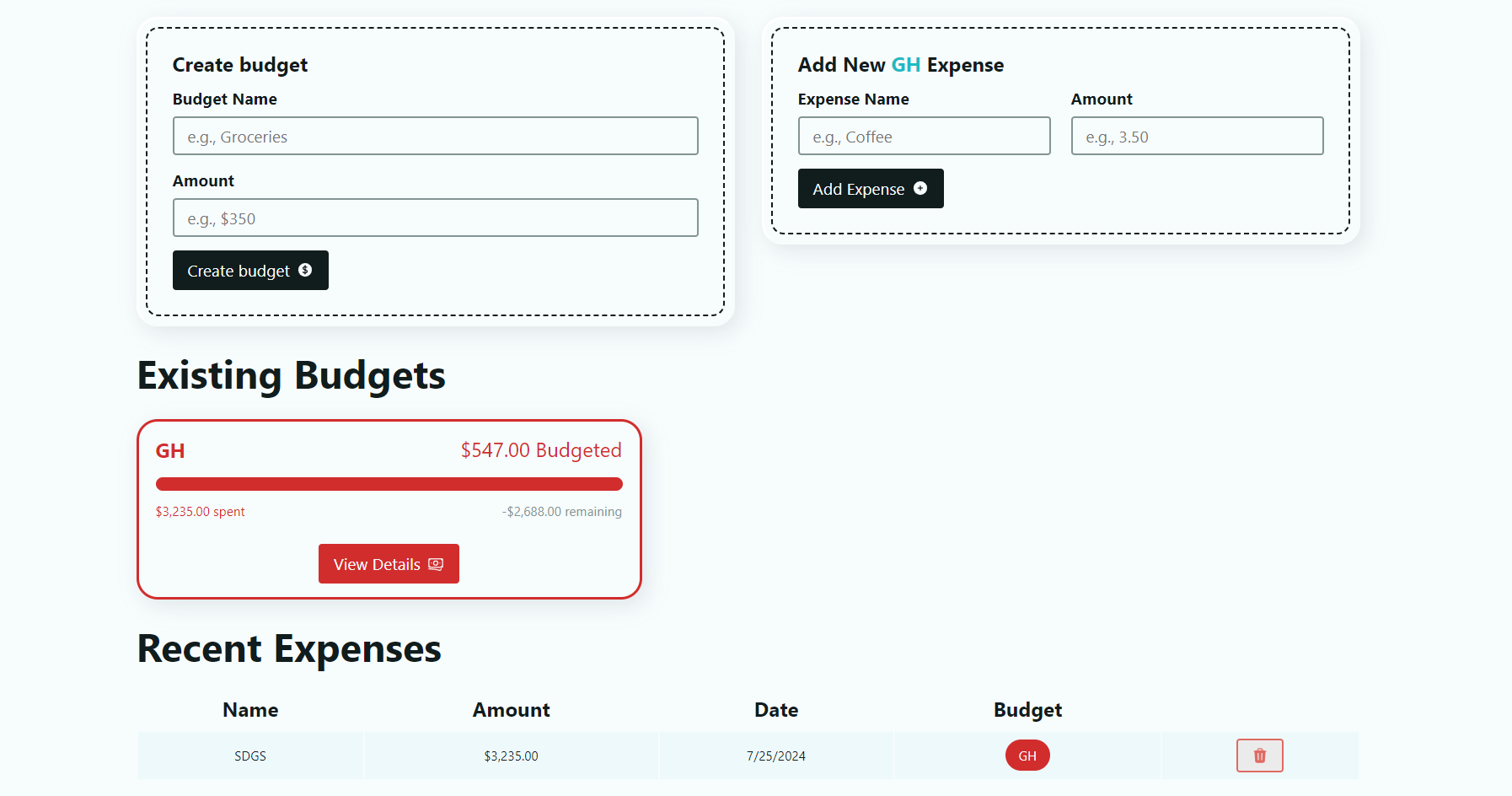Click the banknote icon on View Details
This screenshot has height=796, width=1512.
(x=436, y=564)
